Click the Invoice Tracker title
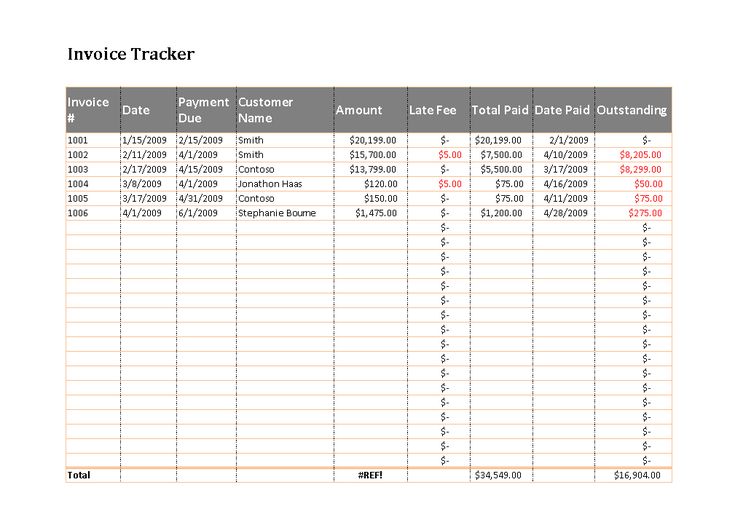The height and width of the screenshot is (525, 735). click(x=131, y=54)
